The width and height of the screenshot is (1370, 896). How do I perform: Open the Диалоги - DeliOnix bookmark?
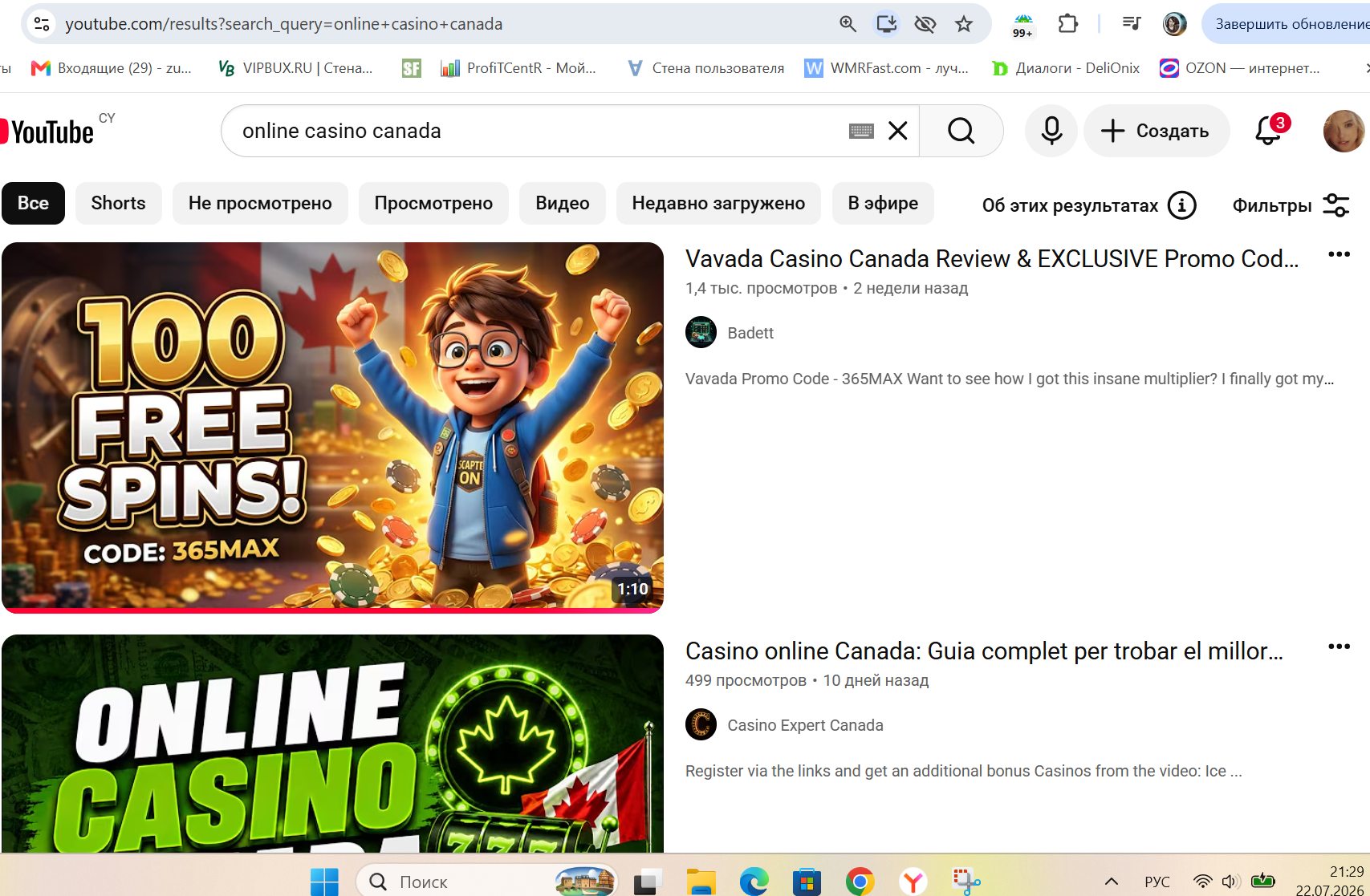[x=1066, y=68]
